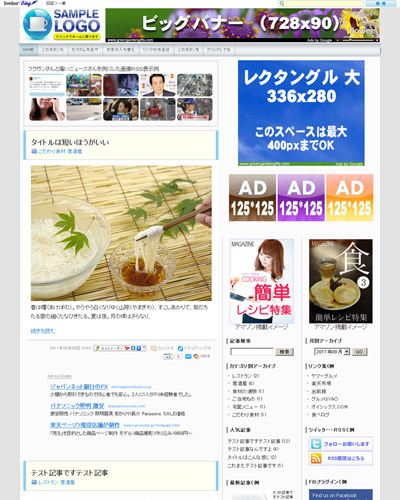Click the baseball player news thumbnail

195,109
